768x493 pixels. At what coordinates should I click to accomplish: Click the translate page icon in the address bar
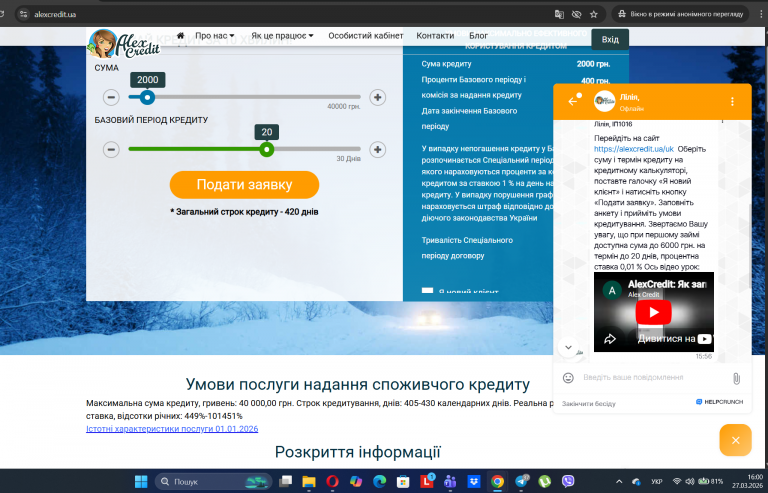(x=559, y=14)
